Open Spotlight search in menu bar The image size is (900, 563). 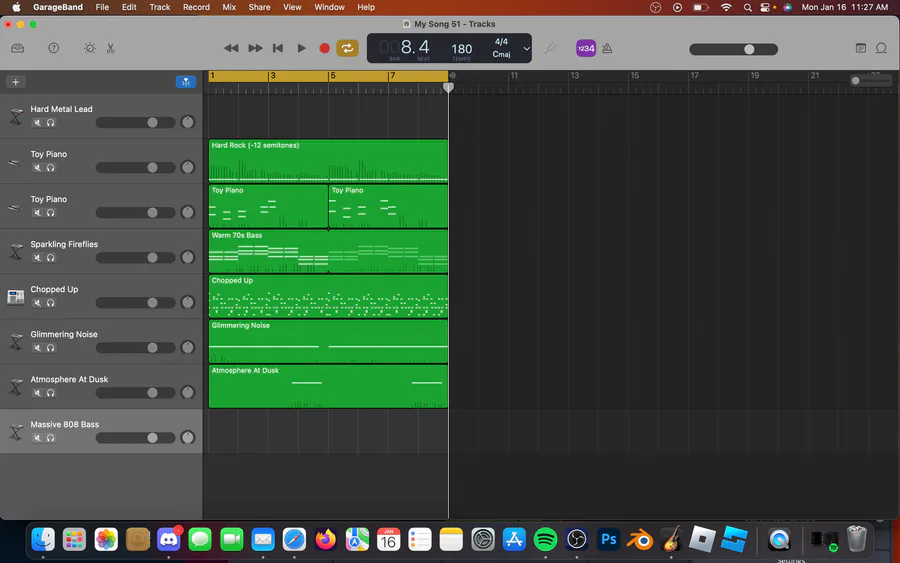click(747, 7)
